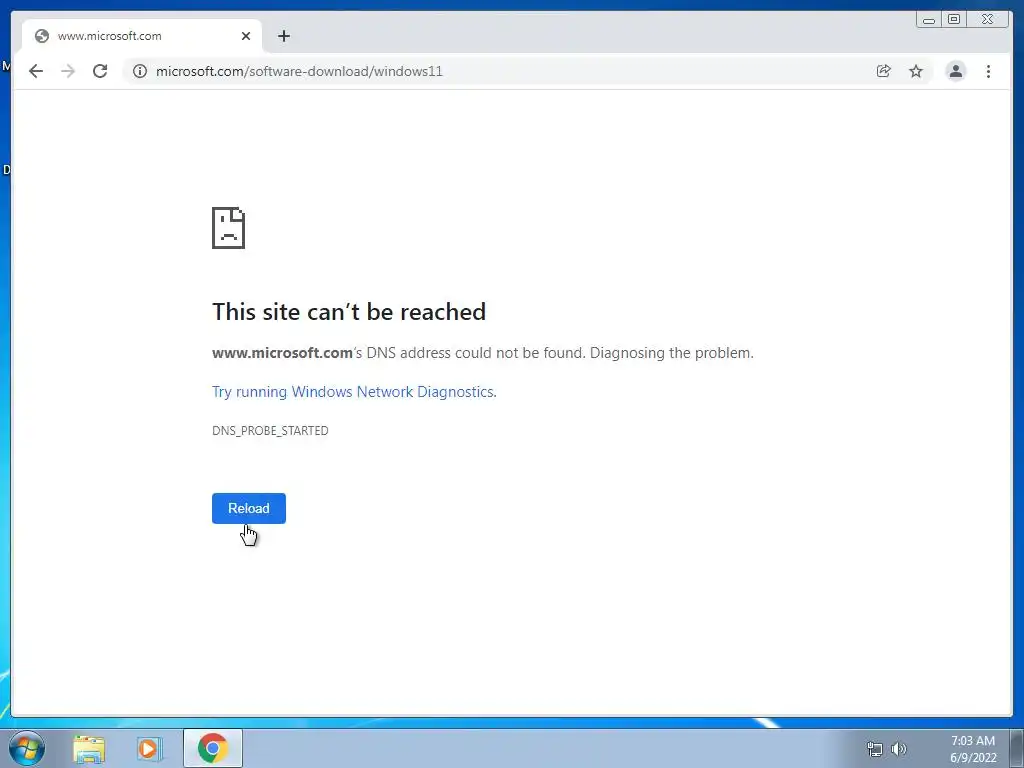The image size is (1024, 768).
Task: Click the Show desktop button
Action: pos(1016,749)
